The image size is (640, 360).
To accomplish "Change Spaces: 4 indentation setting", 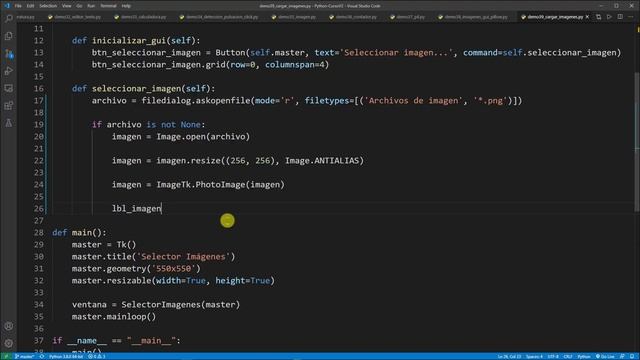I will pyautogui.click(x=534, y=356).
